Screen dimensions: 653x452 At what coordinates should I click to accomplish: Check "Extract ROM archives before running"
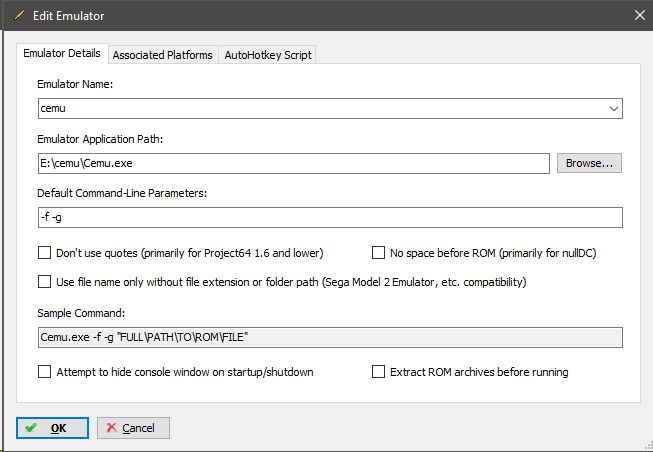click(378, 372)
